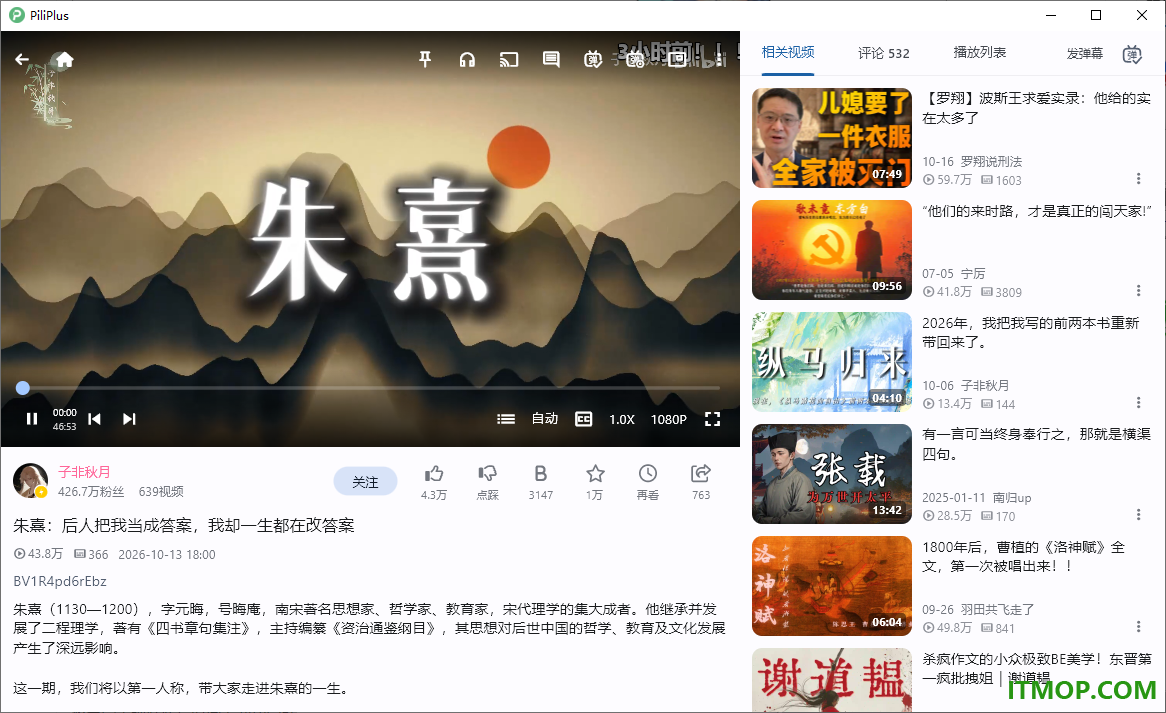The image size is (1166, 713).
Task: Toggle danmaku icon beside 发弹幕
Action: tap(1132, 54)
